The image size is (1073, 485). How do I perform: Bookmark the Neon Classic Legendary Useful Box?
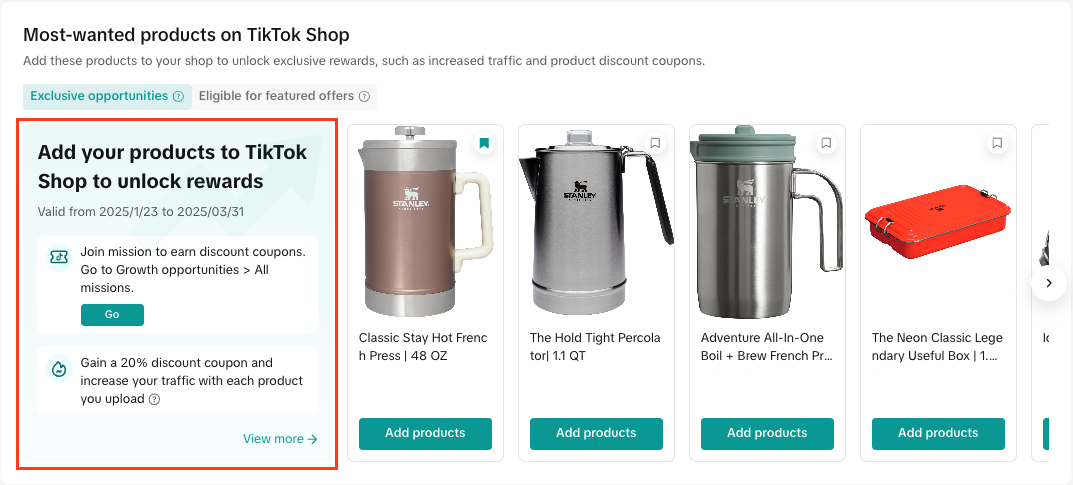(997, 143)
